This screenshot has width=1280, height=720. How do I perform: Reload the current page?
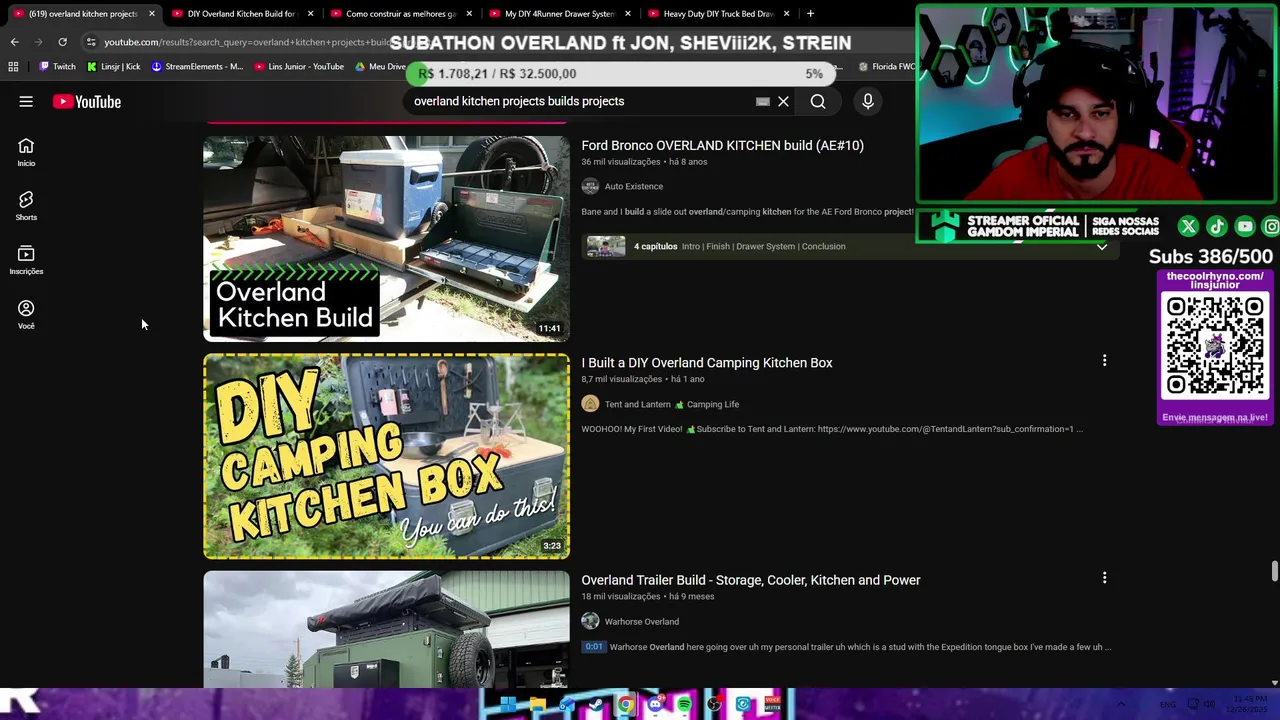click(x=62, y=42)
